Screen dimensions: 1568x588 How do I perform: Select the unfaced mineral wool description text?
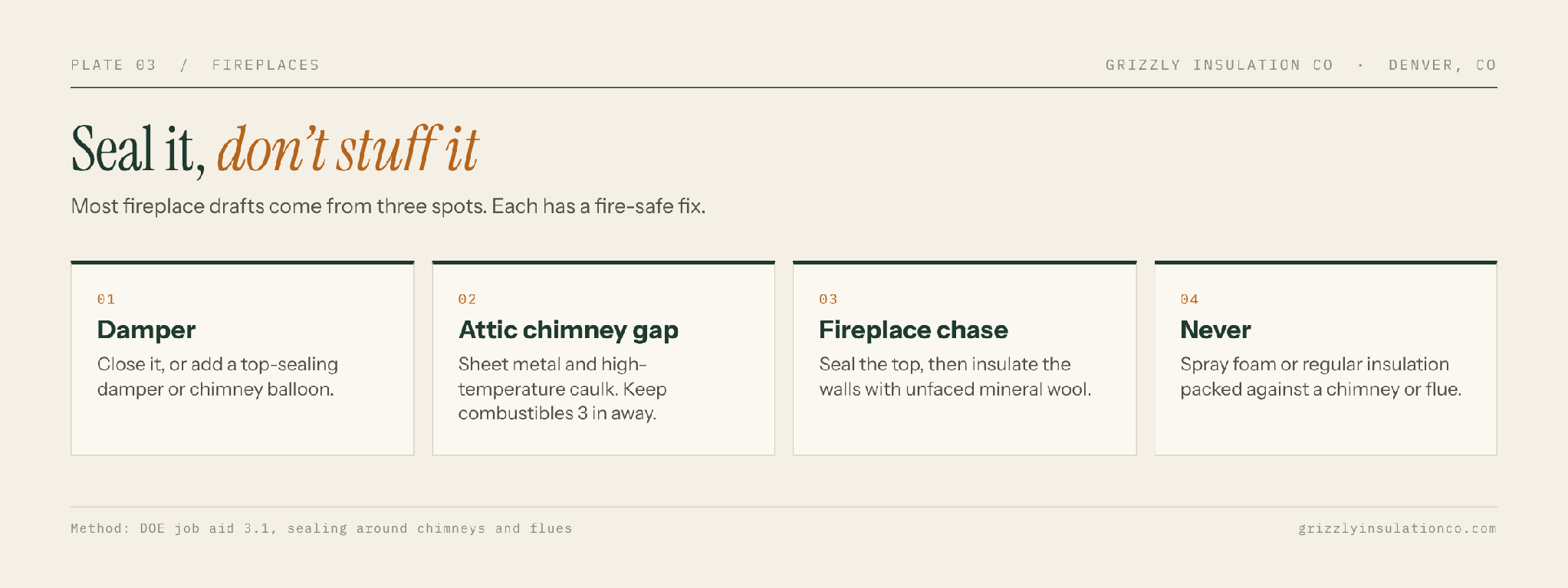[955, 376]
